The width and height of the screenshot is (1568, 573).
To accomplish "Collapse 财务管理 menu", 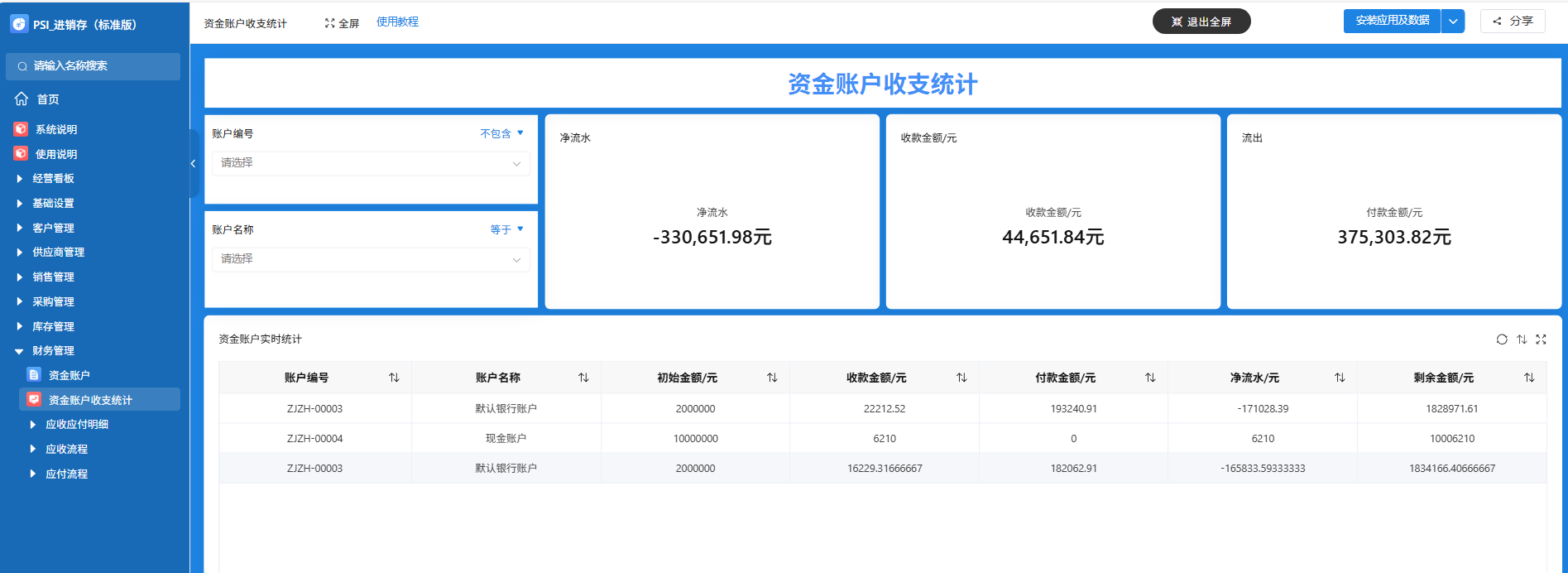I will (20, 351).
